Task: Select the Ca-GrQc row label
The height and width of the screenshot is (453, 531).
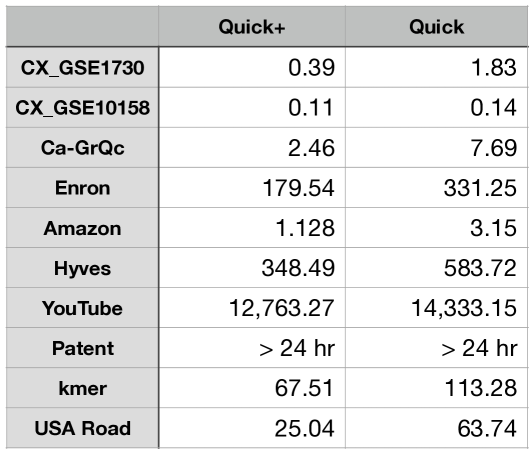Action: (x=82, y=148)
